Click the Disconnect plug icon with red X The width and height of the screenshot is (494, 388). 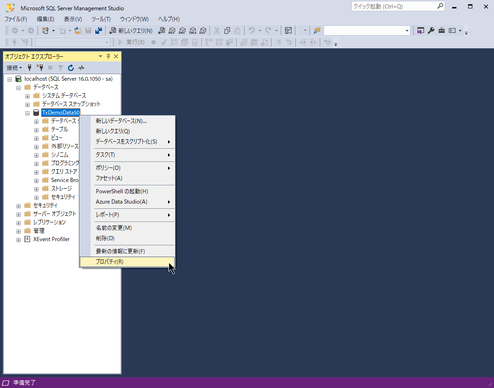(40, 68)
